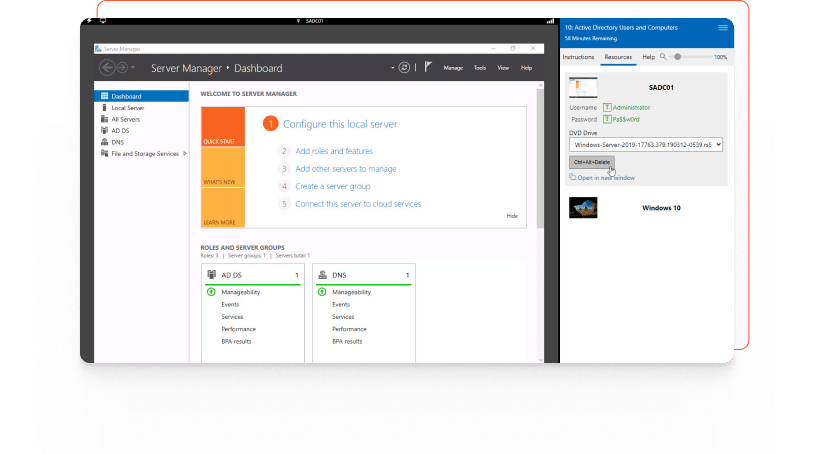Click the Server Manager back arrow

107,68
